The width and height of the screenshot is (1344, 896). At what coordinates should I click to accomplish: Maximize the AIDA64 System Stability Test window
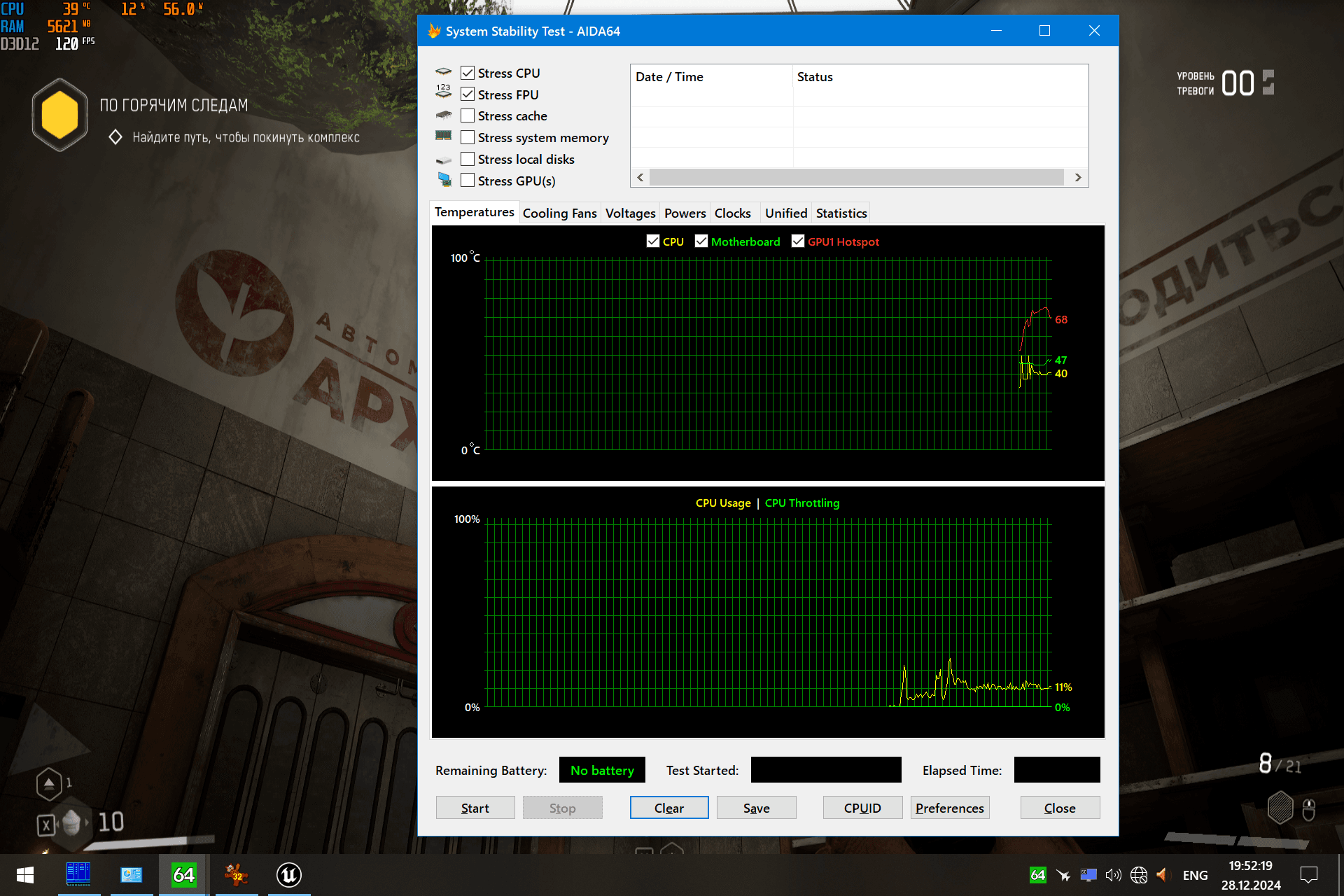coord(1045,31)
